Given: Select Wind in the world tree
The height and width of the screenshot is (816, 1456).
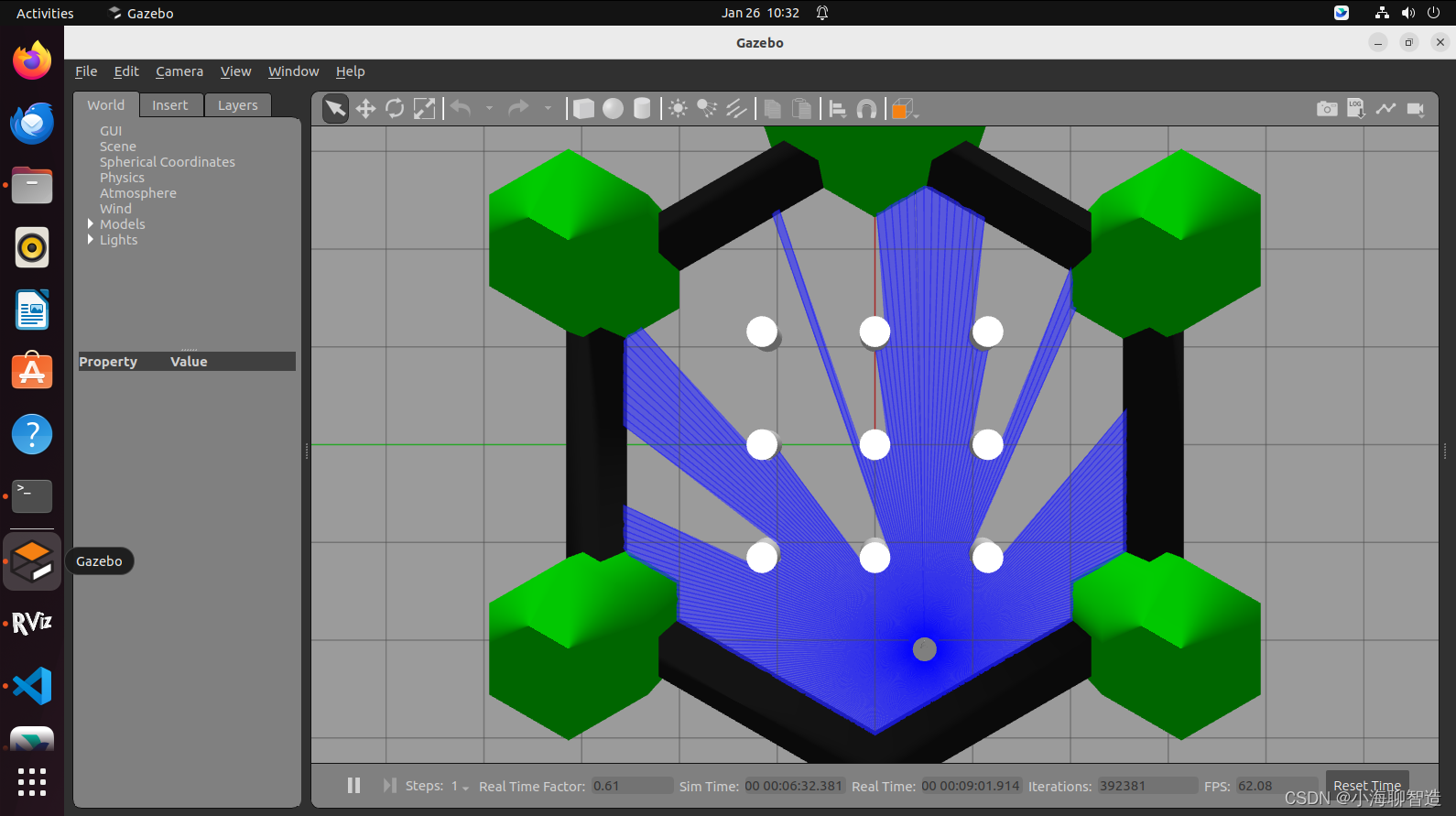Looking at the screenshot, I should (x=115, y=209).
